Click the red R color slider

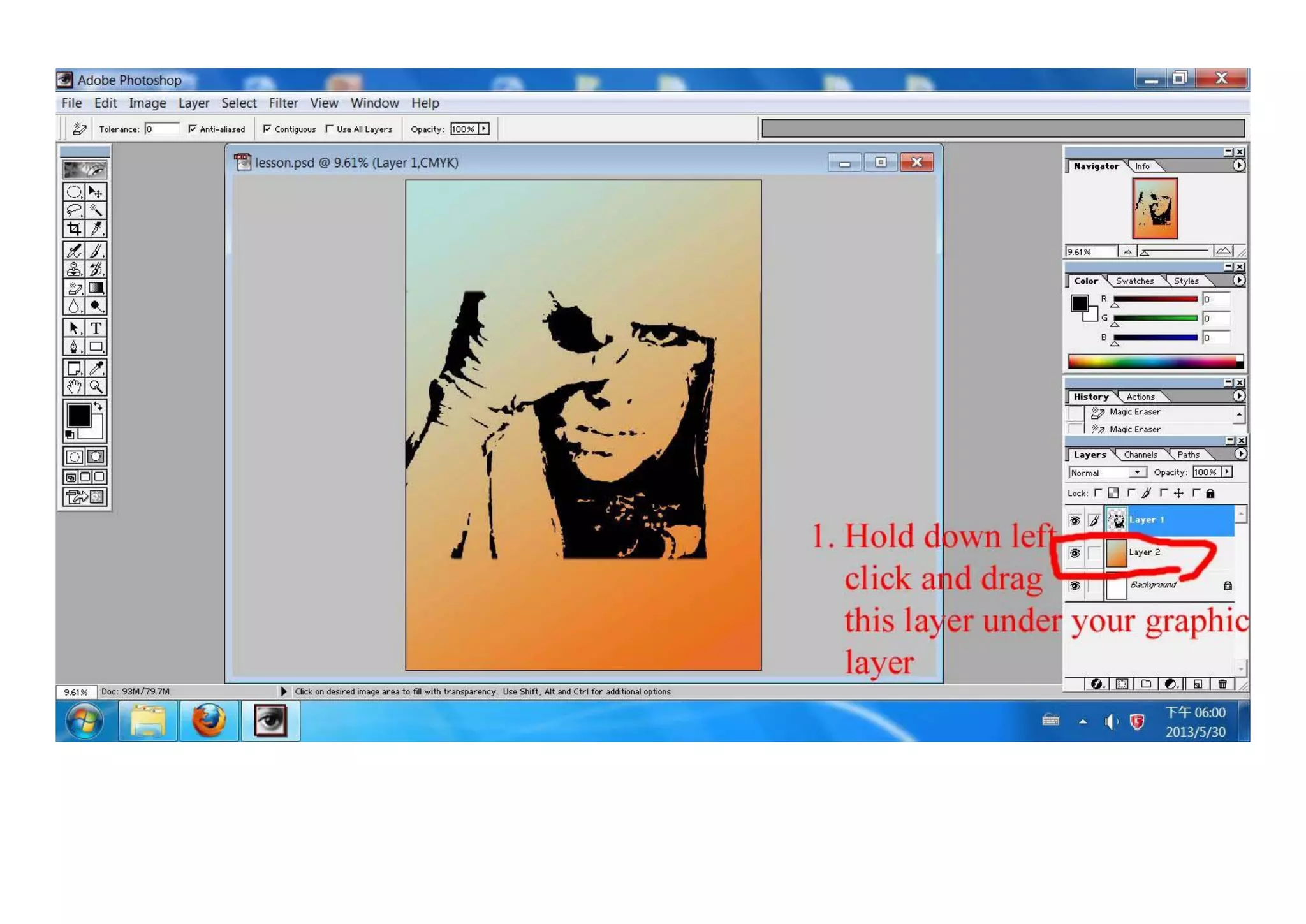coord(1155,299)
